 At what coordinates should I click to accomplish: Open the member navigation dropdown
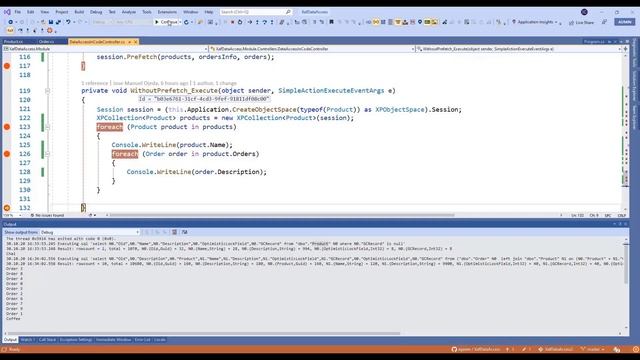click(x=518, y=49)
